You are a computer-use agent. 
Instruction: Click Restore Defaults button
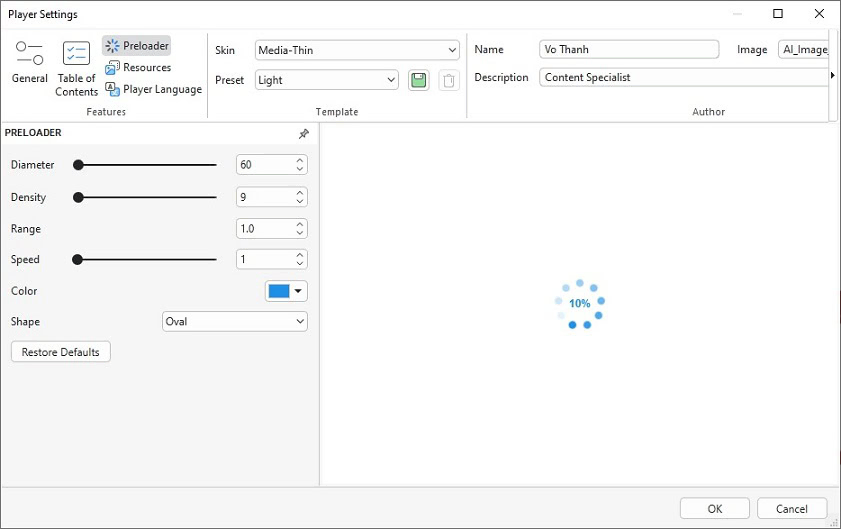tap(61, 352)
